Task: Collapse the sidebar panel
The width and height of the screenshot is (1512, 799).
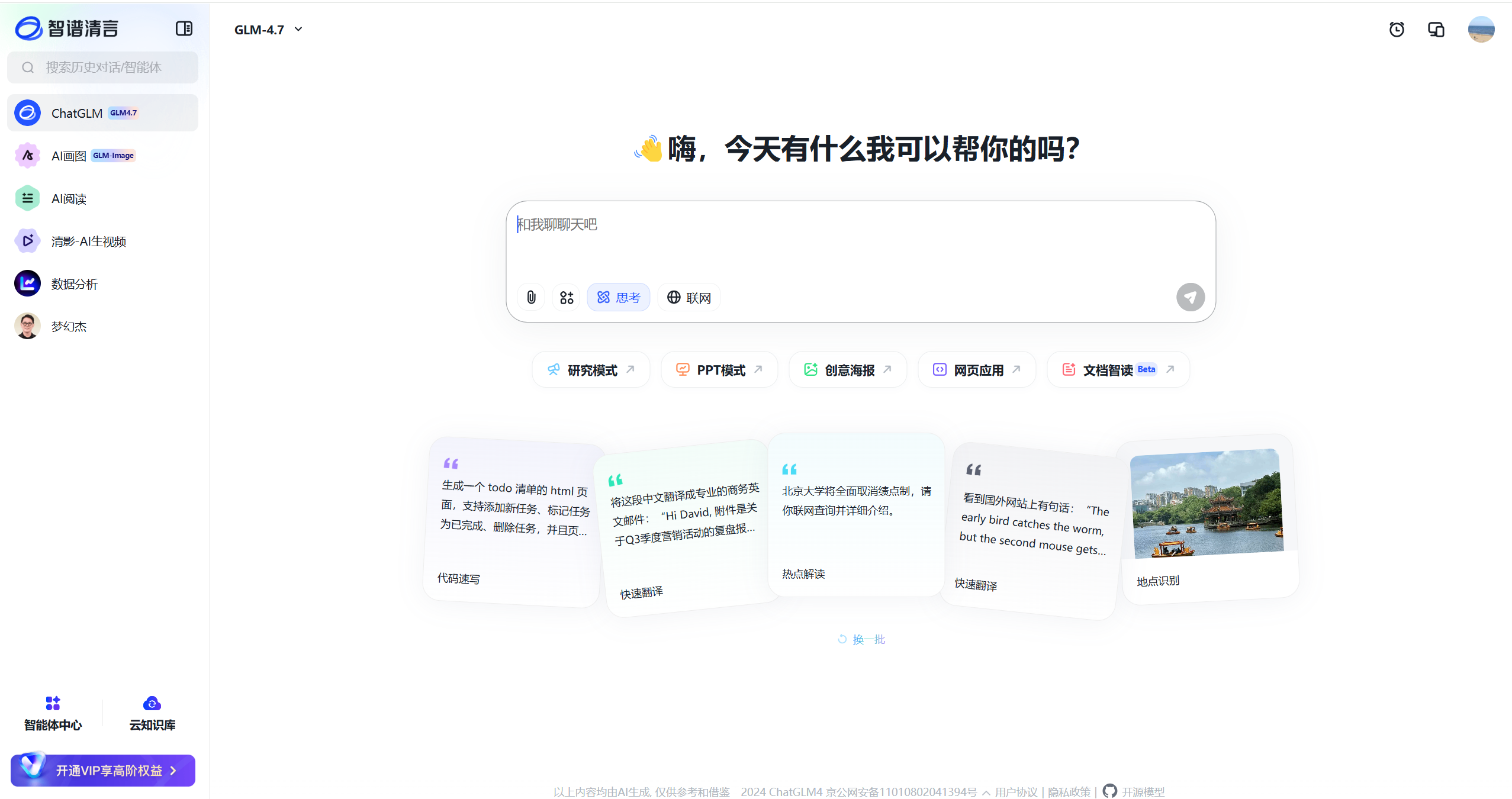Action: coord(184,28)
